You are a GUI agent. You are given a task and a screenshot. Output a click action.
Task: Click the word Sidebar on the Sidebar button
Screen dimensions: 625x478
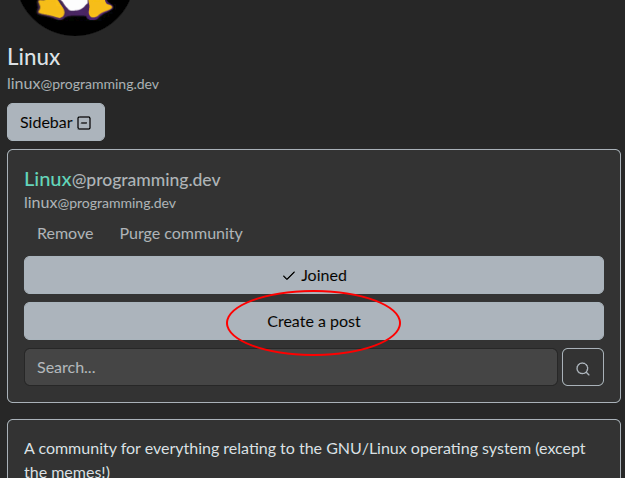click(x=46, y=123)
